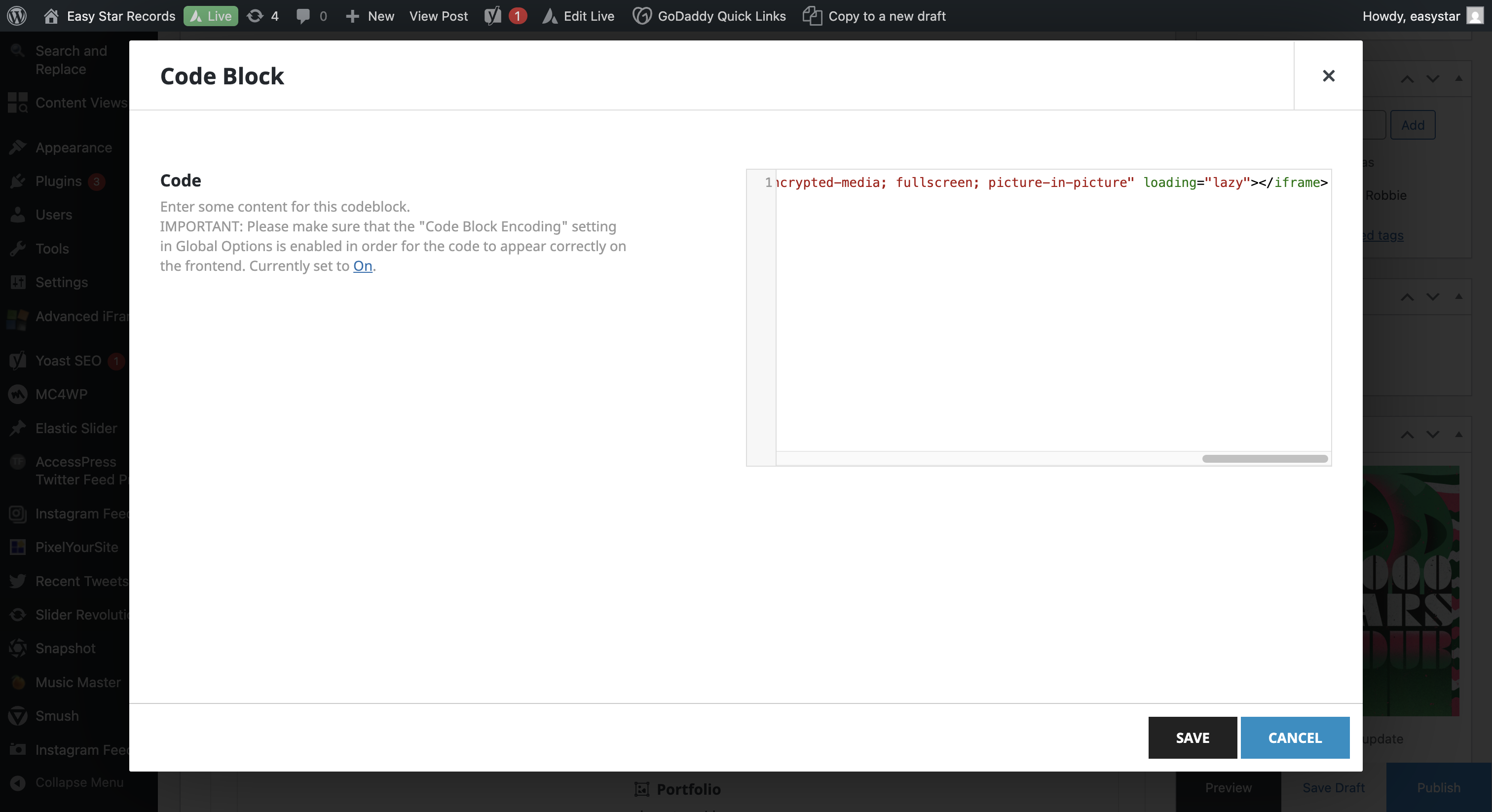Cancel the code block edit
The width and height of the screenshot is (1492, 812).
(1295, 738)
